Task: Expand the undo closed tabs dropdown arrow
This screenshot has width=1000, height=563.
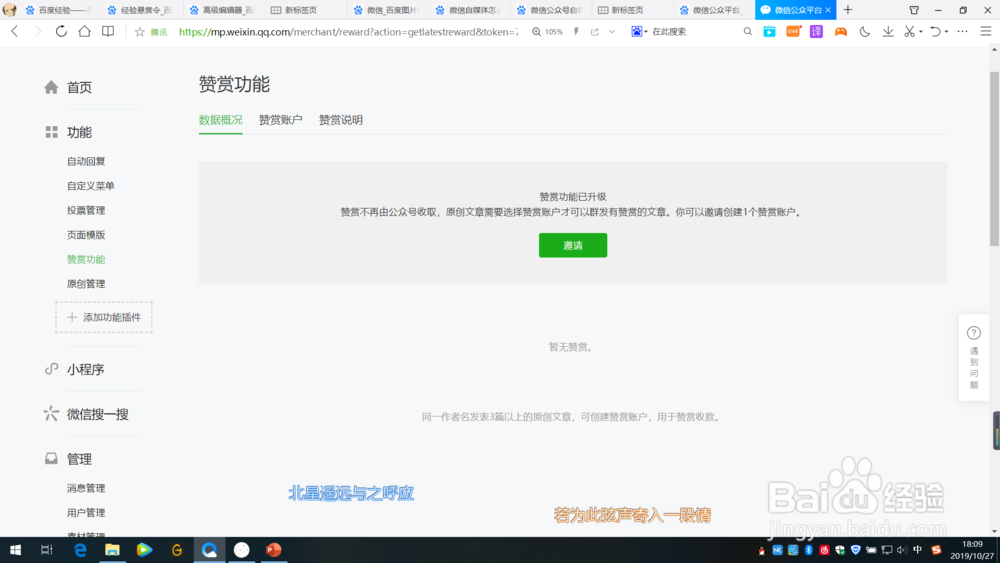Action: coord(946,32)
